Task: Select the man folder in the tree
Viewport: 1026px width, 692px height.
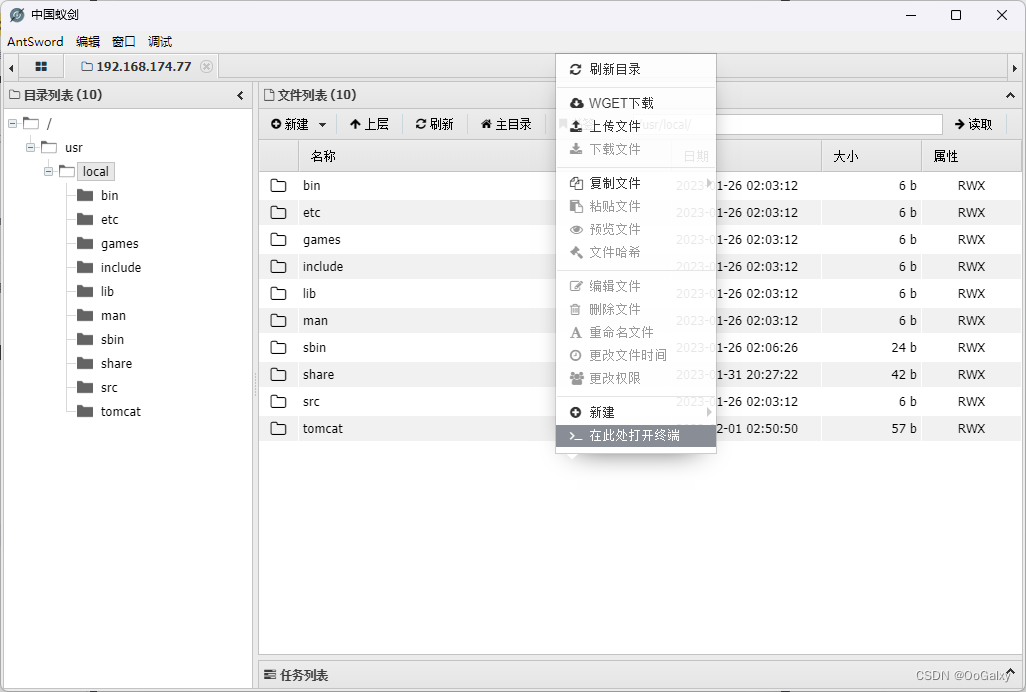Action: click(x=113, y=316)
